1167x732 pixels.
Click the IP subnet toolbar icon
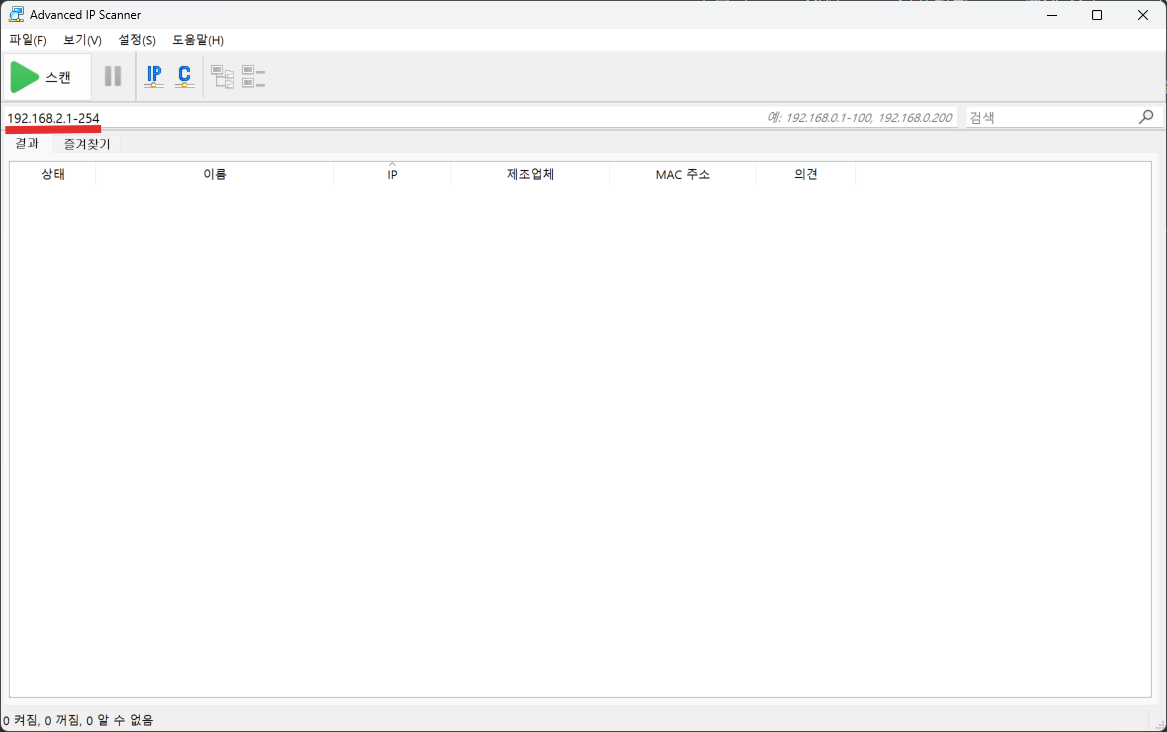[154, 76]
